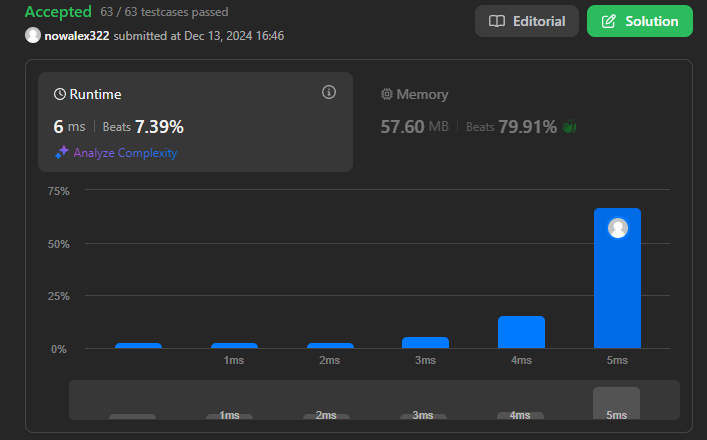Click the info icon in Runtime card
The height and width of the screenshot is (440, 707).
pos(328,92)
